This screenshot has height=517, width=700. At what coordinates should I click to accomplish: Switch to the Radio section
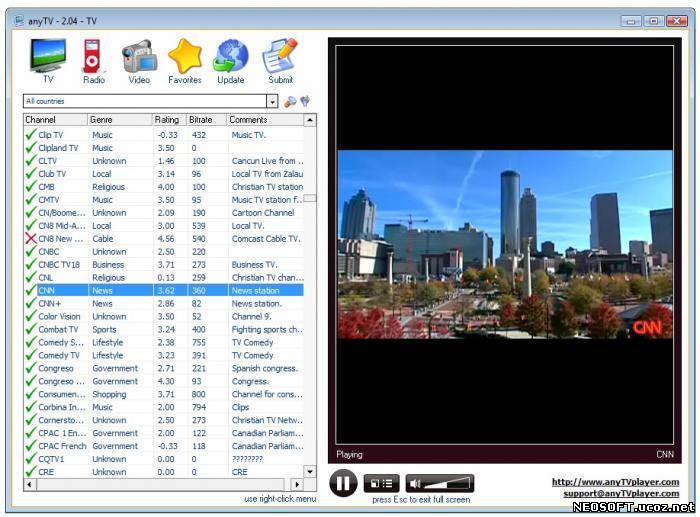[x=93, y=61]
